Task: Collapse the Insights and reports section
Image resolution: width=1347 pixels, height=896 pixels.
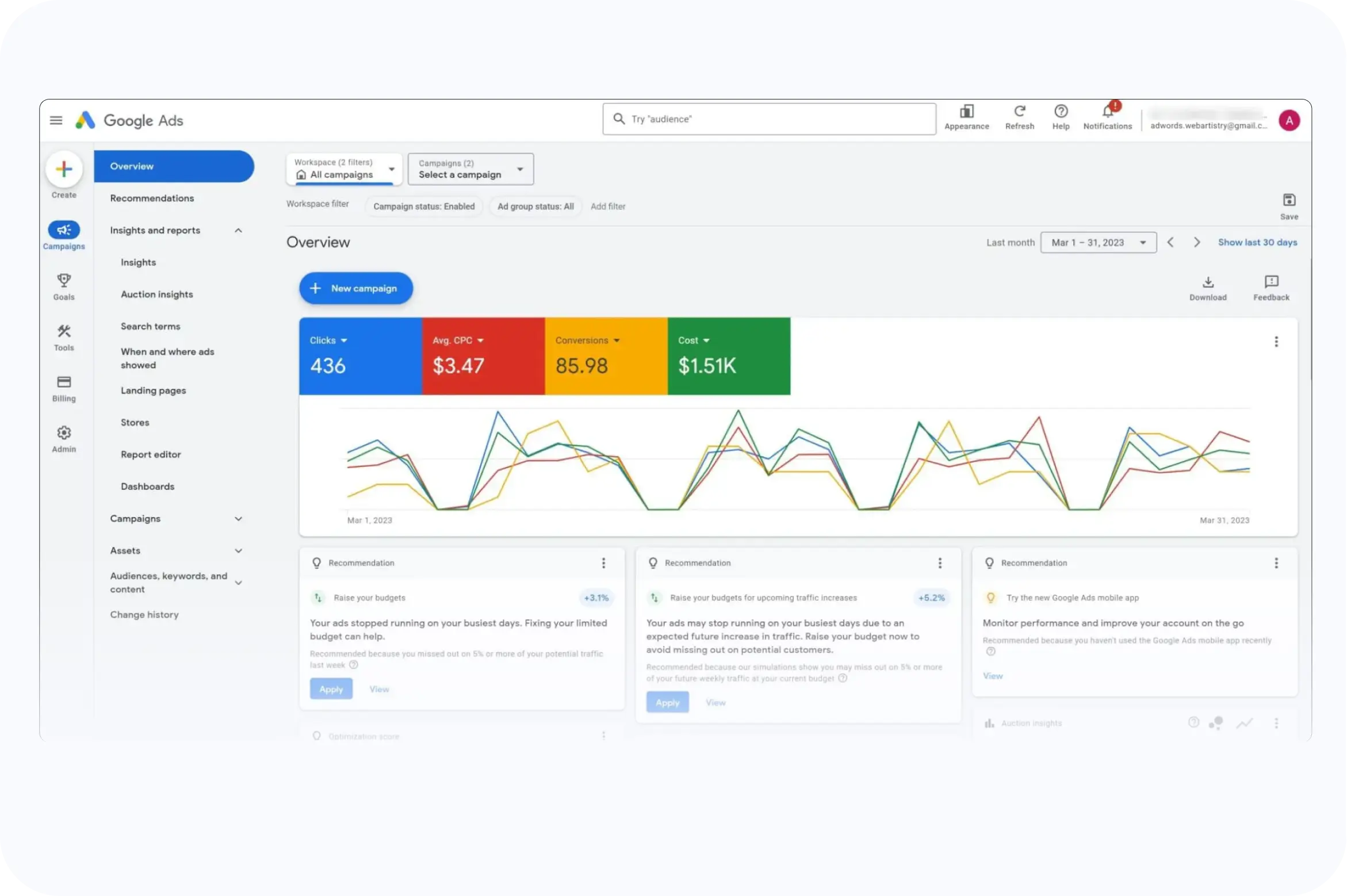Action: (238, 231)
